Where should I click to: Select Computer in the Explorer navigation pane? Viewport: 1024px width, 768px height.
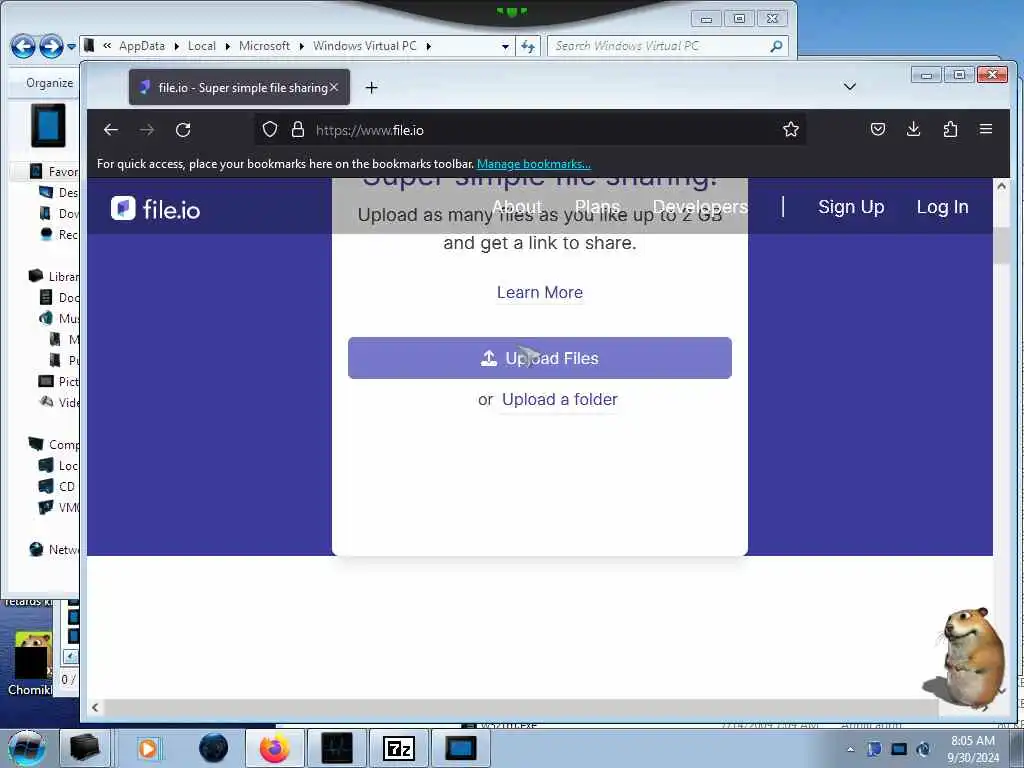coord(56,445)
